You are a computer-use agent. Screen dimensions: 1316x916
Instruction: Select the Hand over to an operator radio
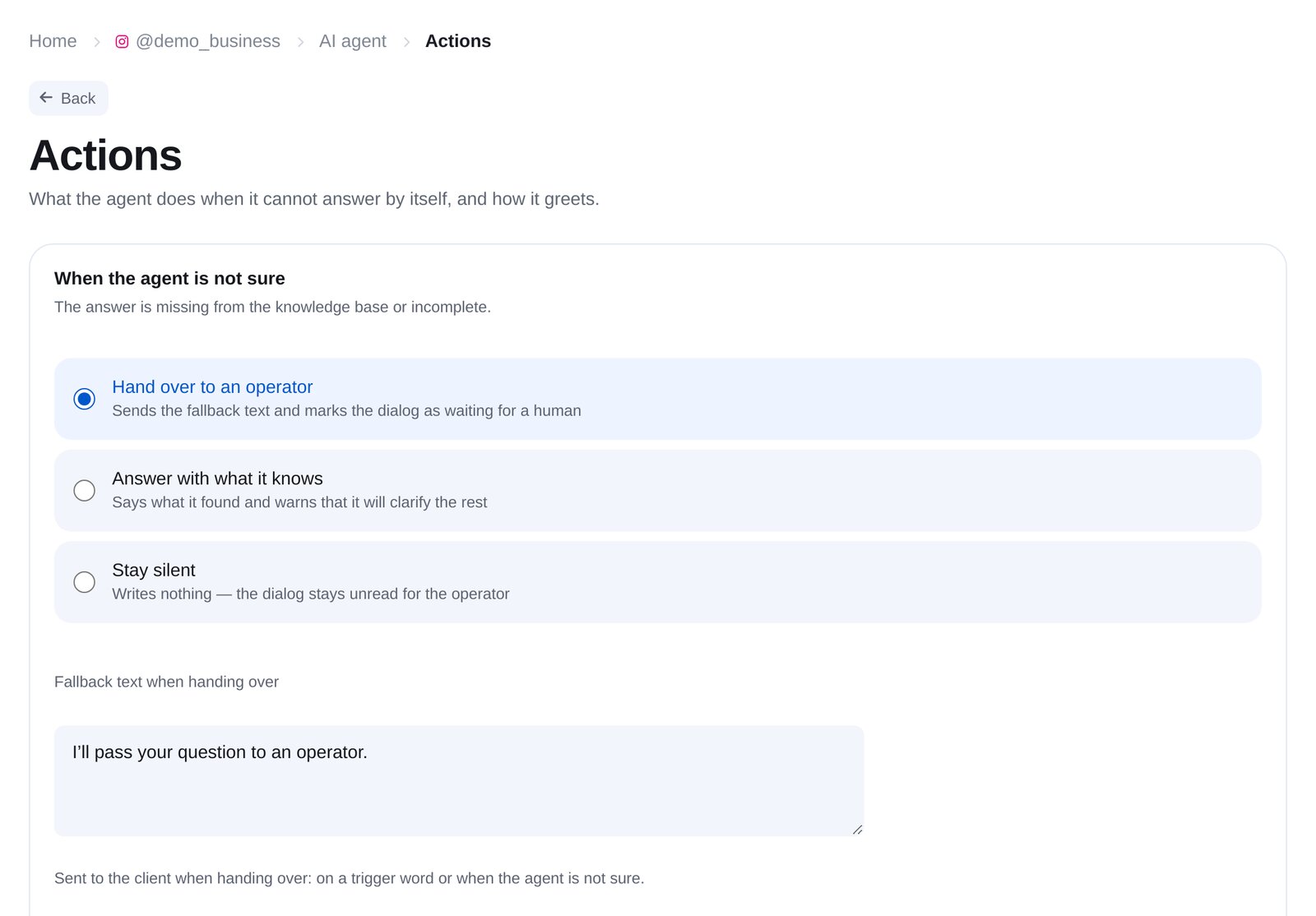pyautogui.click(x=84, y=399)
